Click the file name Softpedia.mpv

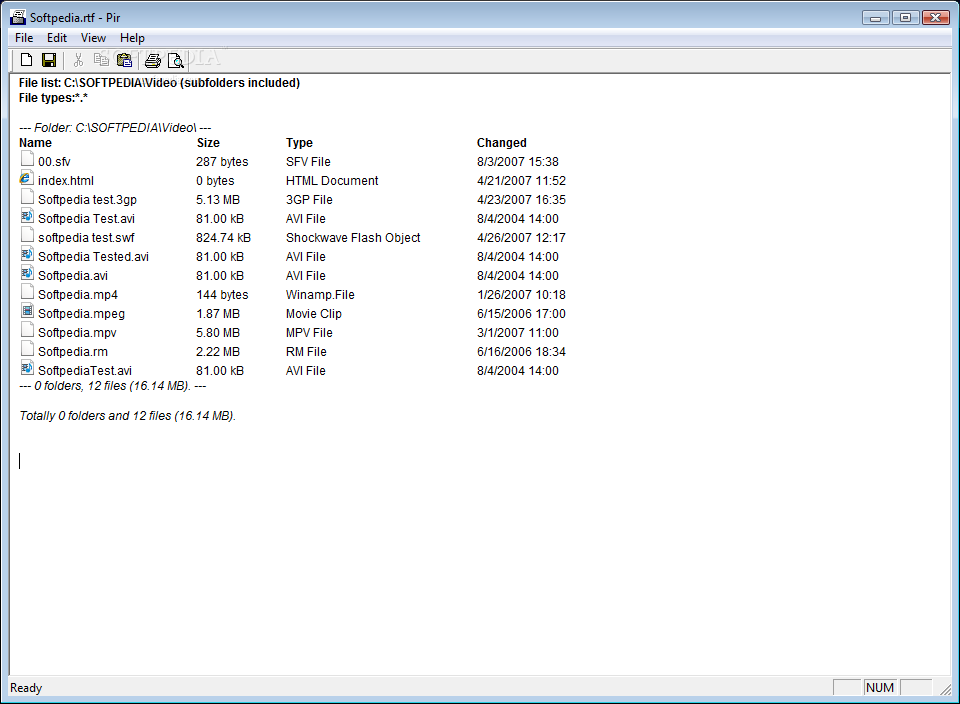click(x=77, y=332)
